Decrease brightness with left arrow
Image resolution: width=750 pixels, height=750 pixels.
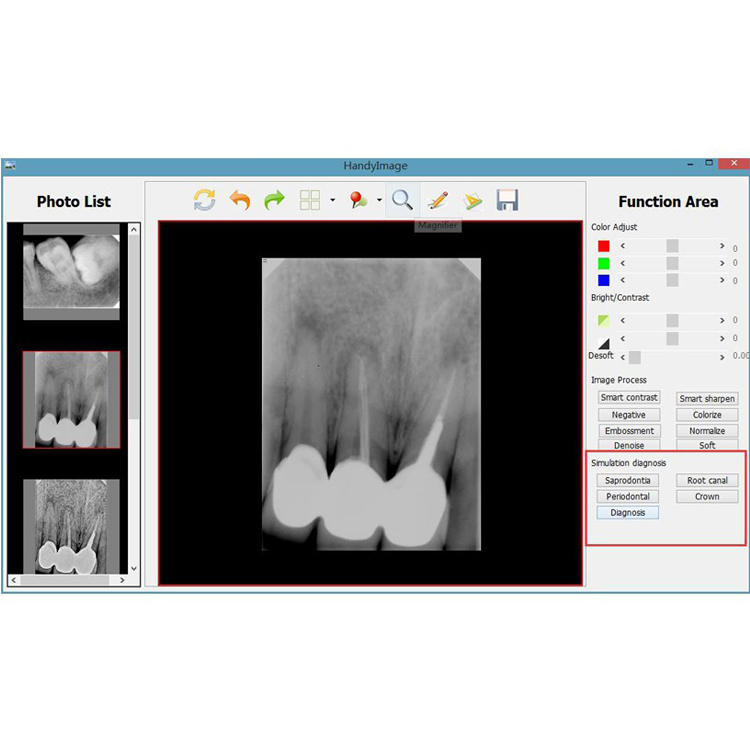click(x=623, y=320)
